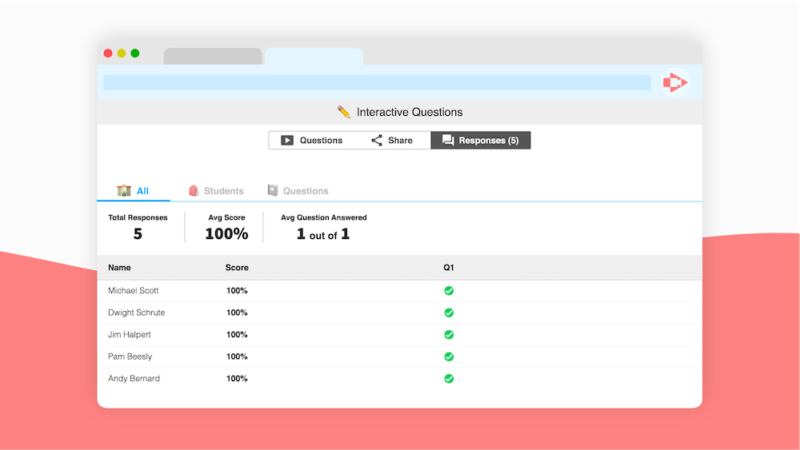Click the Score column header

[237, 267]
